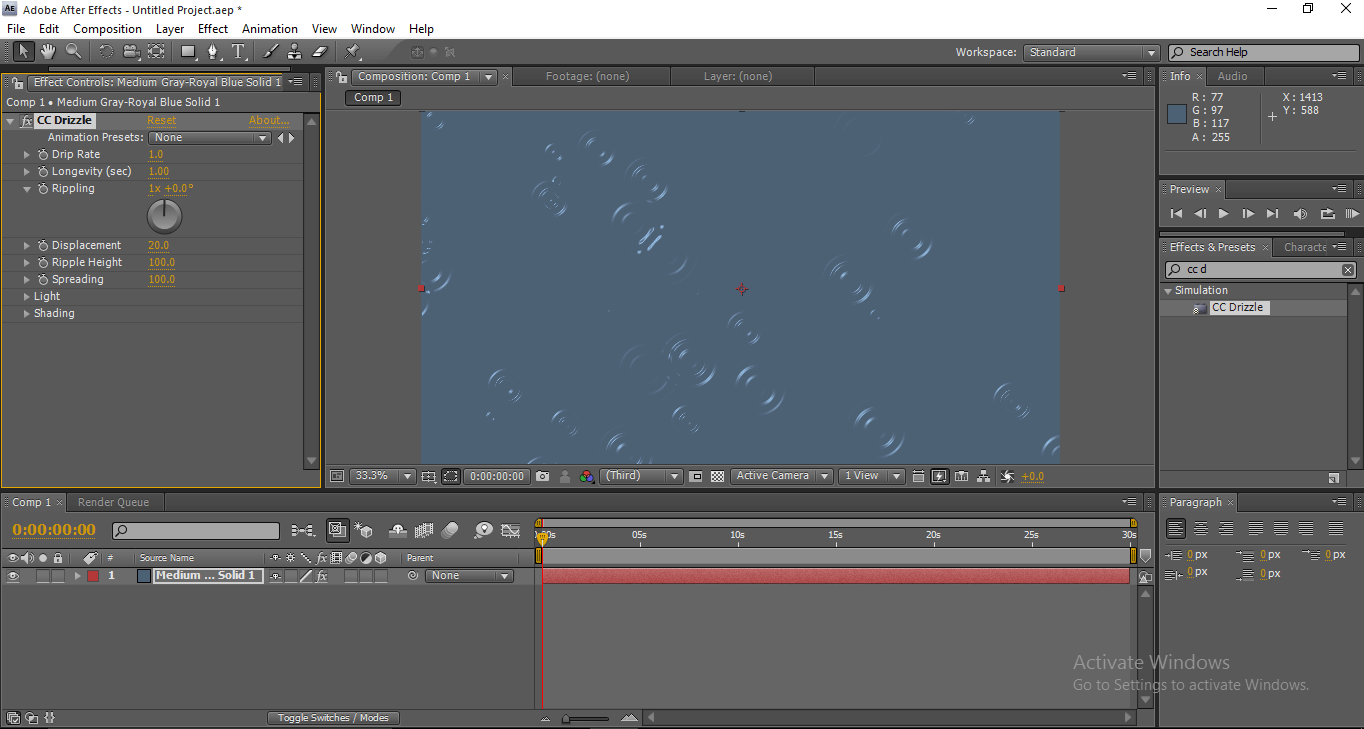Toggle the transparency grid in viewer
1364x729 pixels.
pos(717,477)
